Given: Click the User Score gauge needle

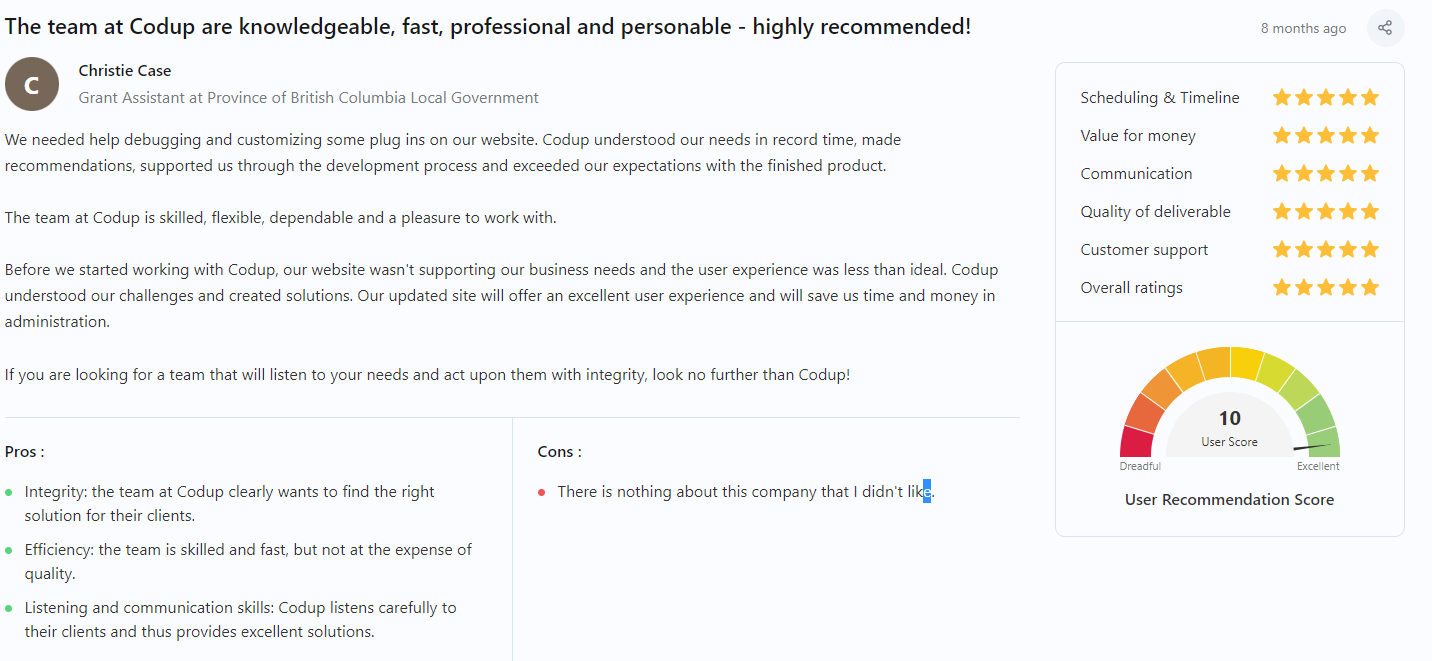Looking at the screenshot, I should (1313, 446).
